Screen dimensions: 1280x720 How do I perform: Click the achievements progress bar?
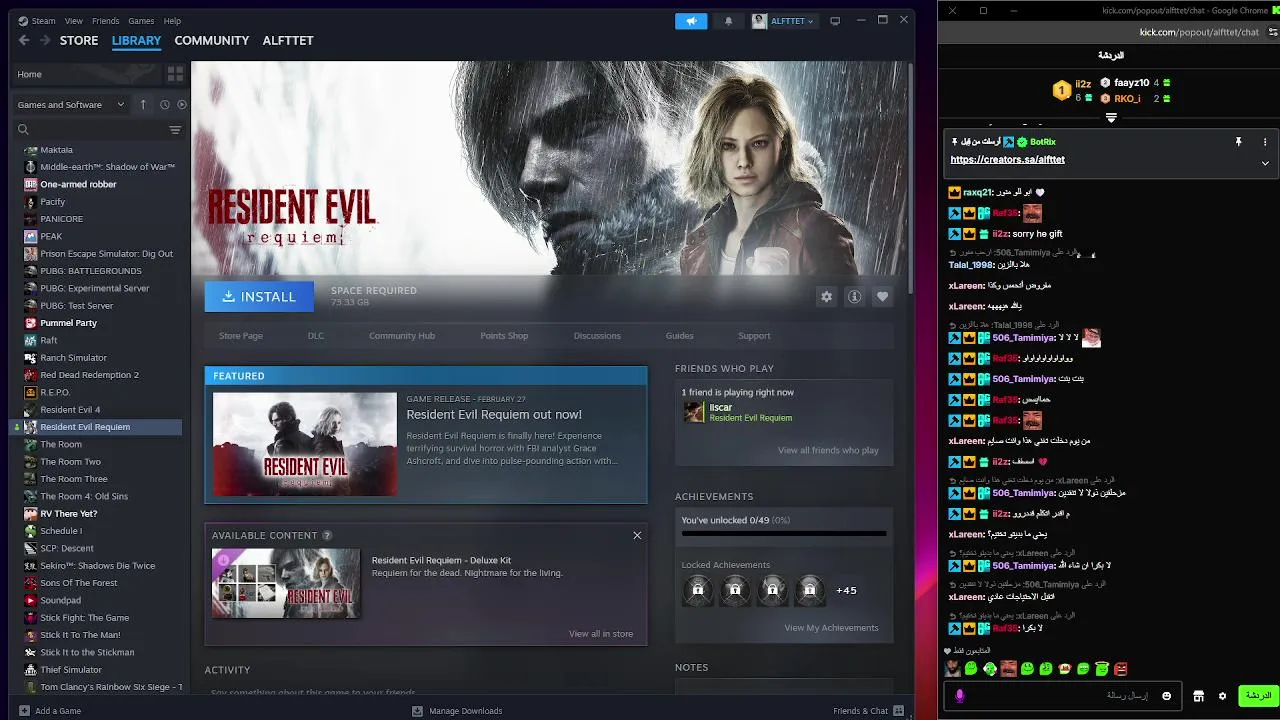click(784, 534)
